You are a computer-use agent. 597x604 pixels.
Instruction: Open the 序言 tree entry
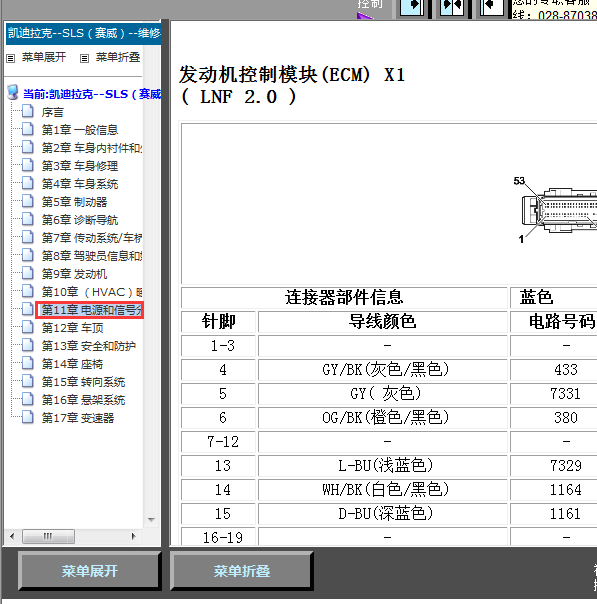[x=52, y=112]
